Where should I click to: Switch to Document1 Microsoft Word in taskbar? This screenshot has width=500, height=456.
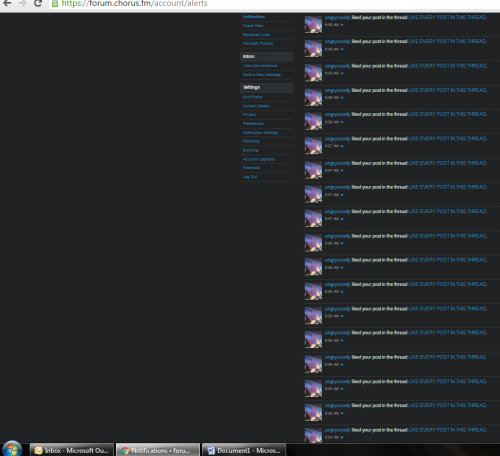(x=244, y=450)
